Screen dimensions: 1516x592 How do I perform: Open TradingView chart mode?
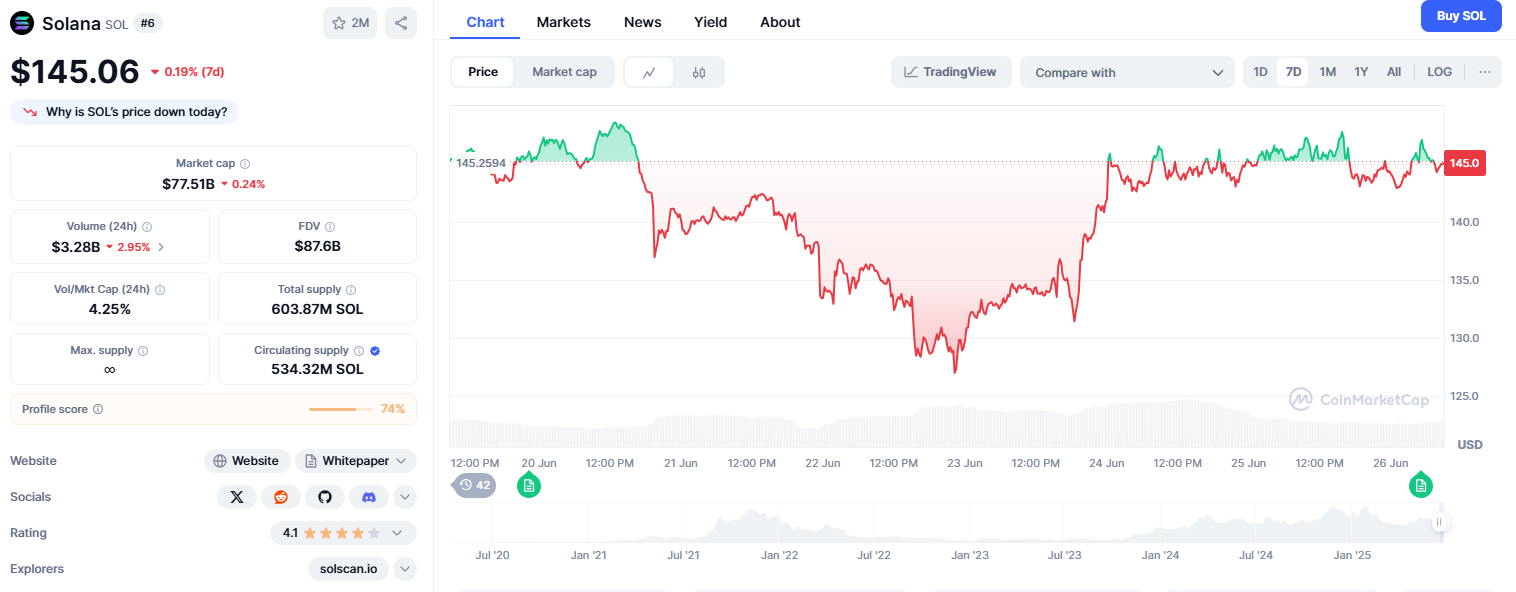pyautogui.click(x=951, y=72)
